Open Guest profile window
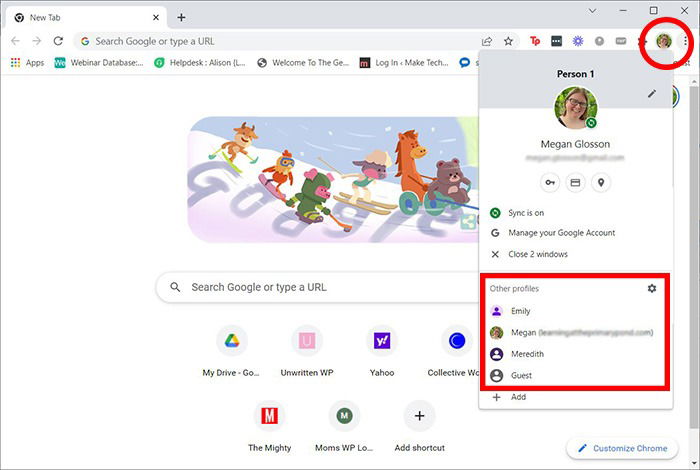Viewport: 700px width, 470px height. coord(575,375)
